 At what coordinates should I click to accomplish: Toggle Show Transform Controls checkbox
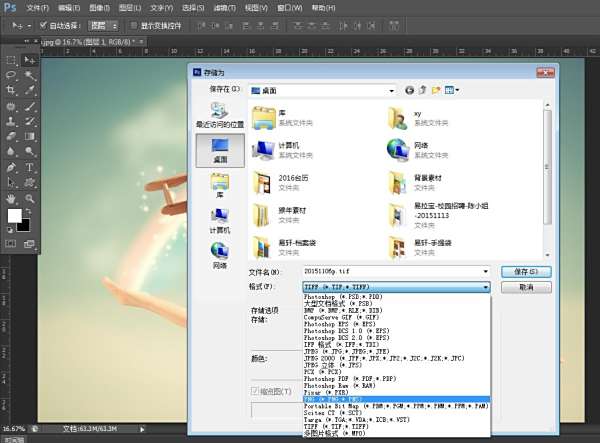point(134,26)
